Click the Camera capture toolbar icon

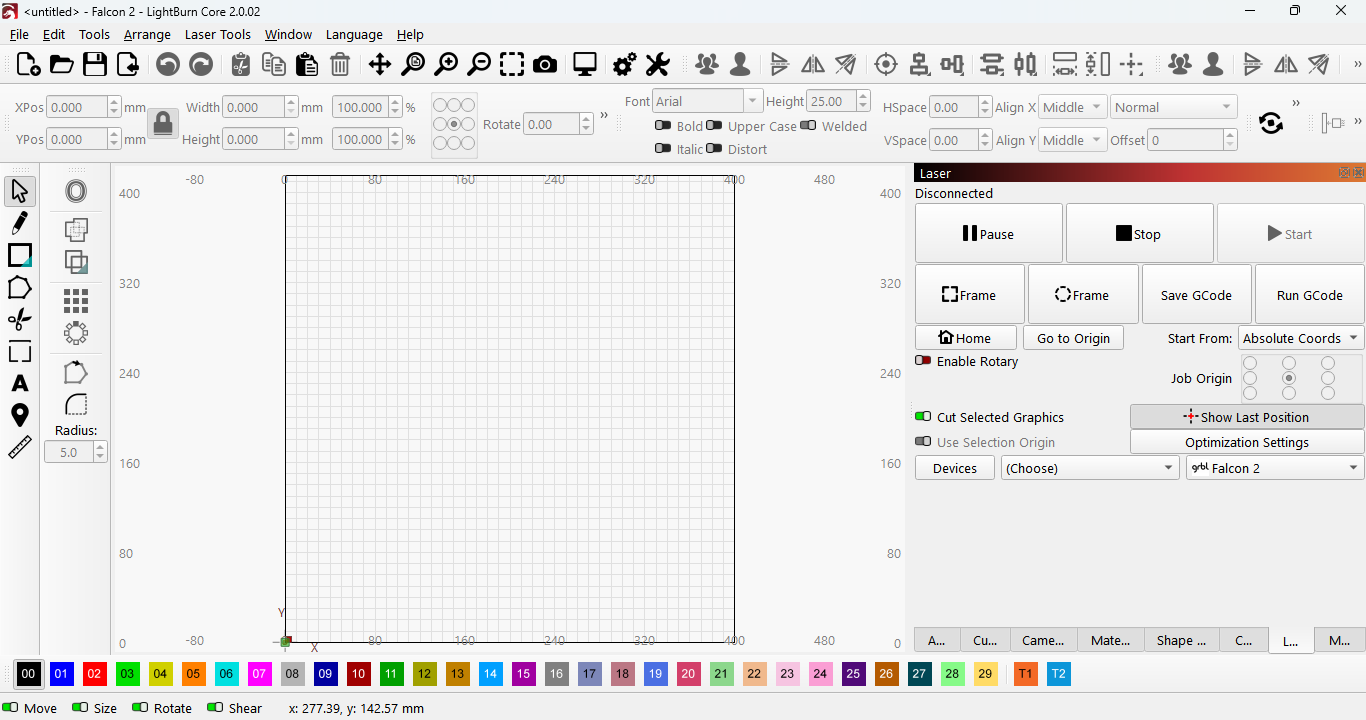click(545, 65)
